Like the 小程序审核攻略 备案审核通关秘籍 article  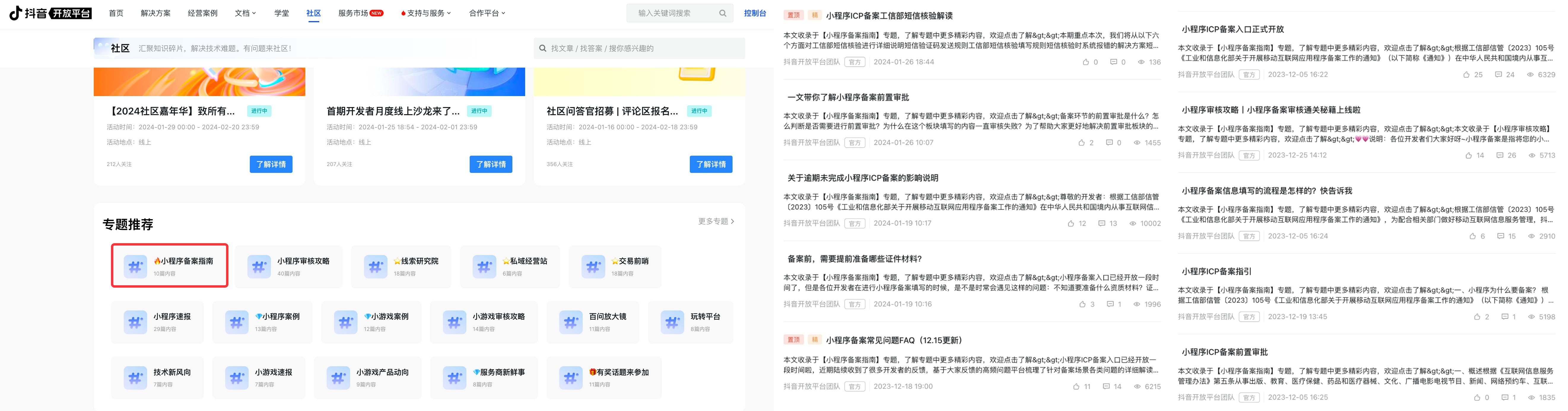1469,156
